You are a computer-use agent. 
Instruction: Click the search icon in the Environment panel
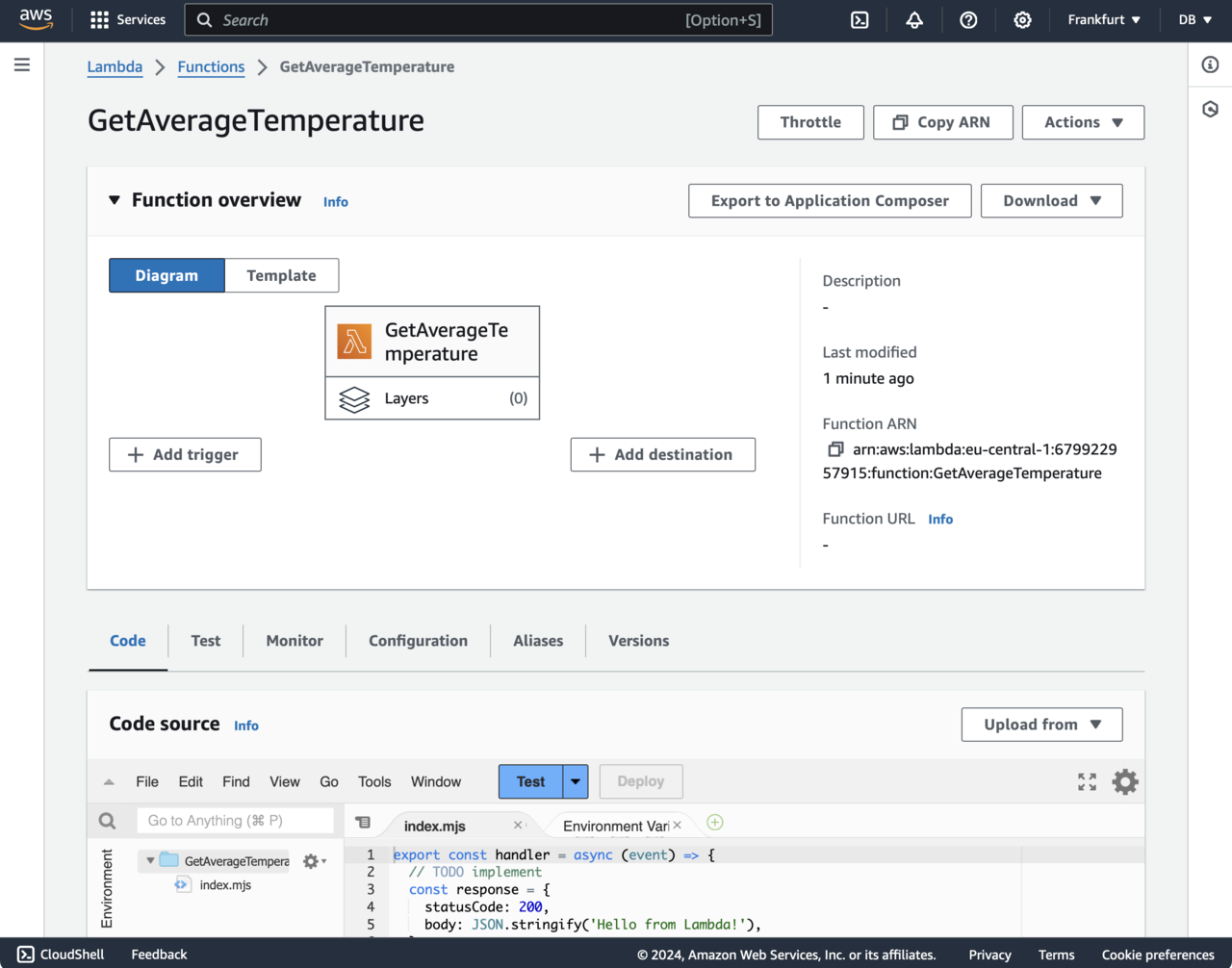[x=107, y=821]
